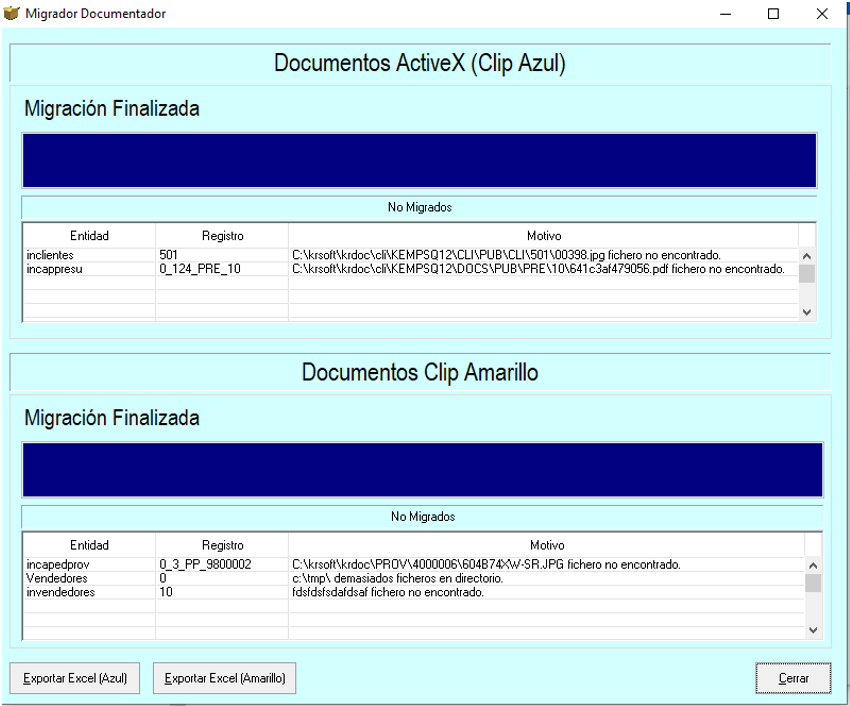This screenshot has height=706, width=850.
Task: Click Registro column header in Amarillo table
Action: click(222, 545)
